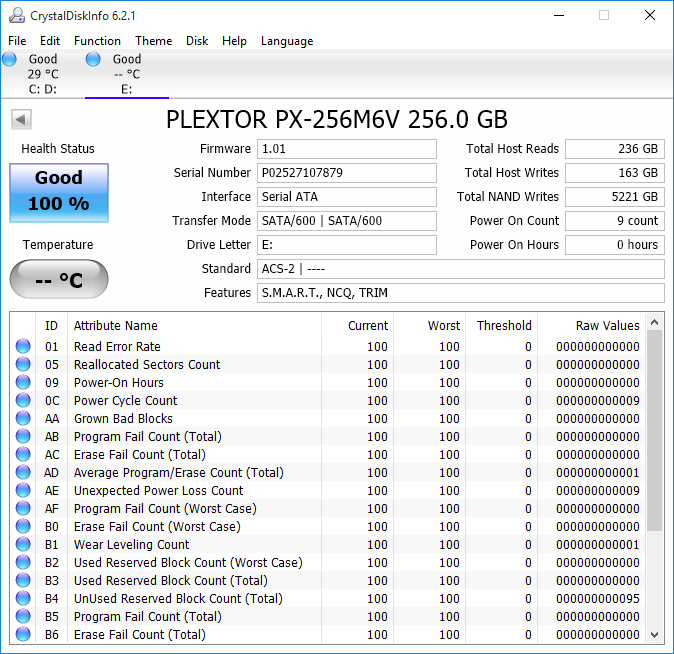
Task: Open the Function menu
Action: click(x=97, y=41)
